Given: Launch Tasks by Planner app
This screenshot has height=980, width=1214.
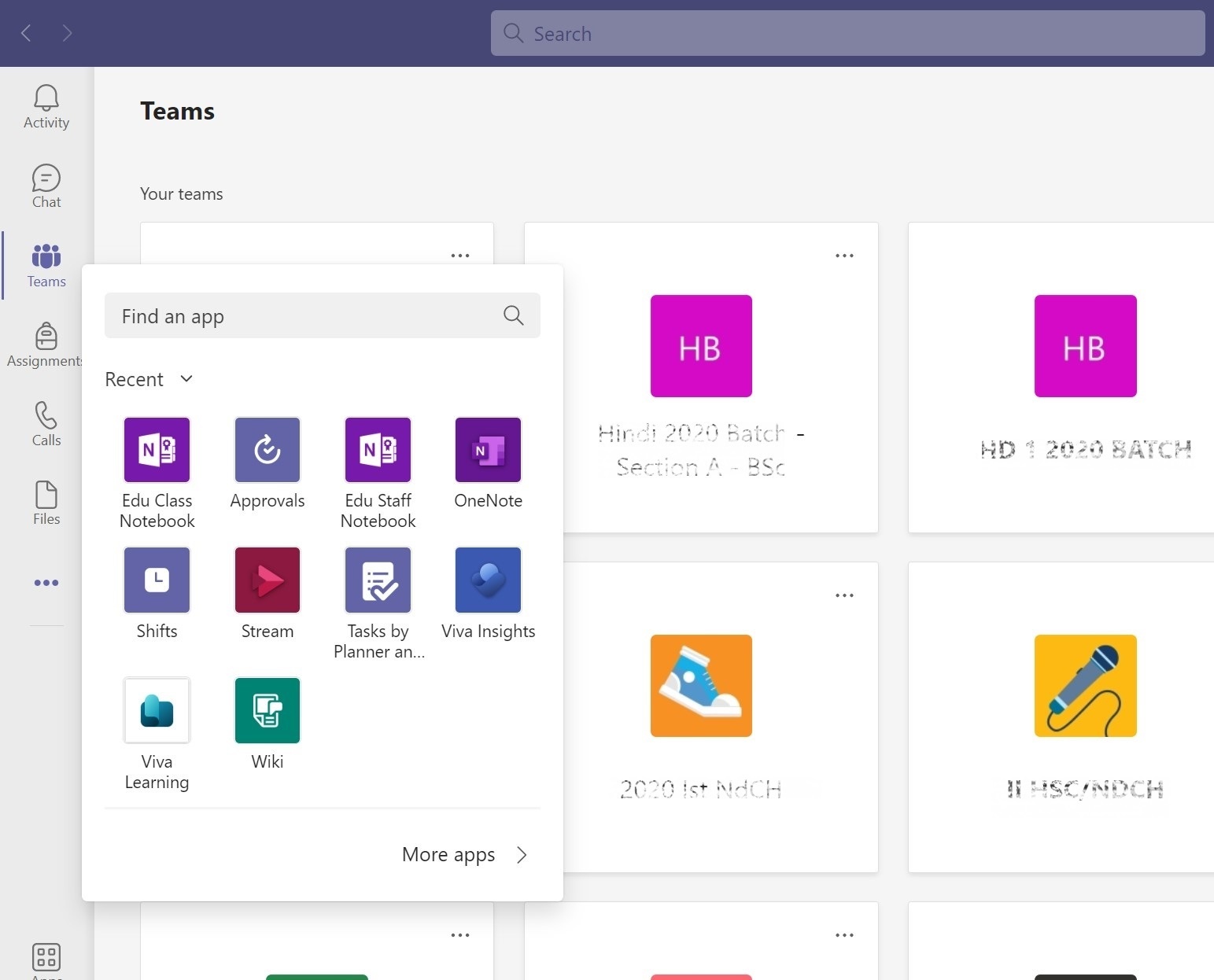Looking at the screenshot, I should [x=378, y=580].
